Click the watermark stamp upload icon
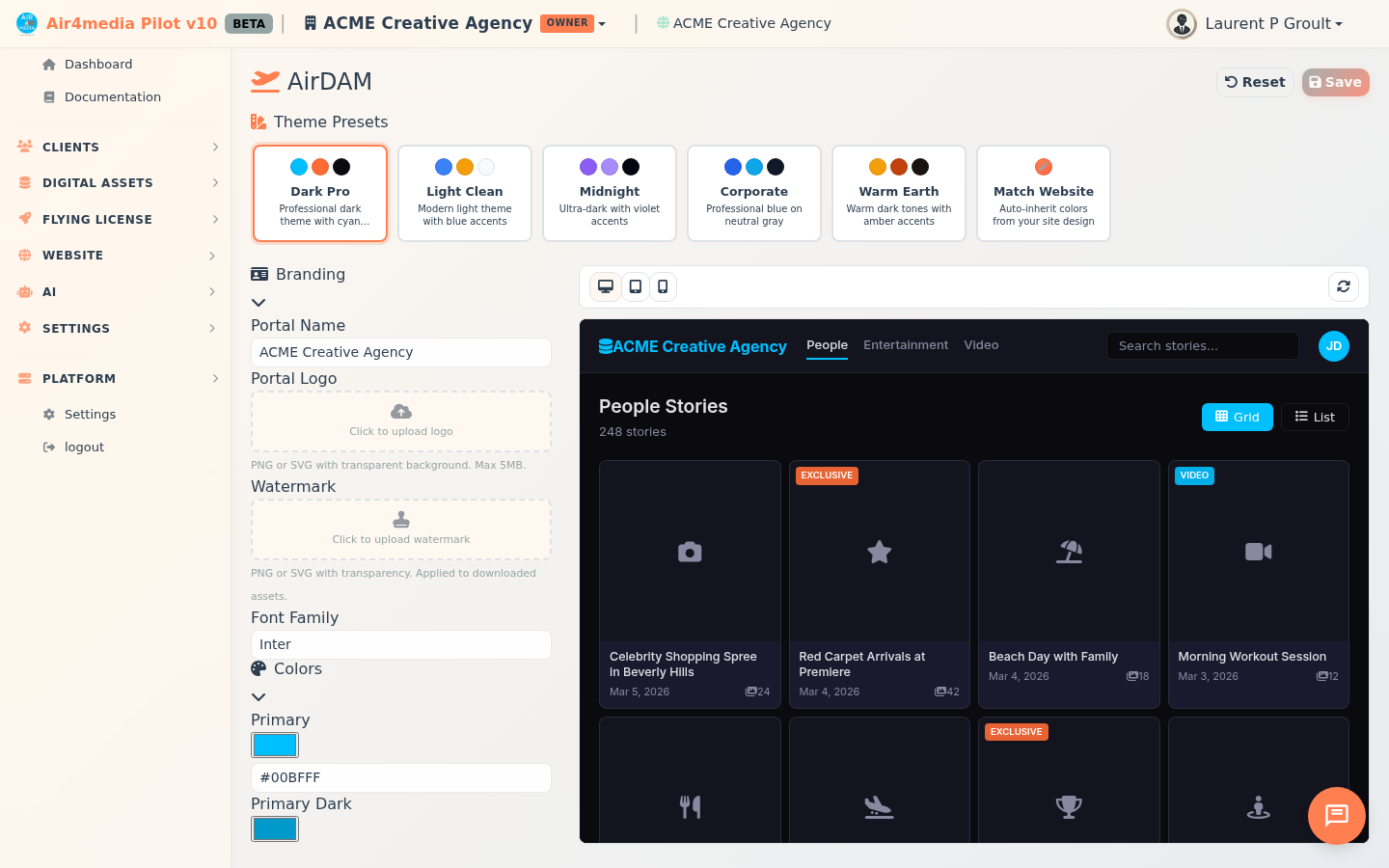This screenshot has width=1389, height=868. [401, 520]
